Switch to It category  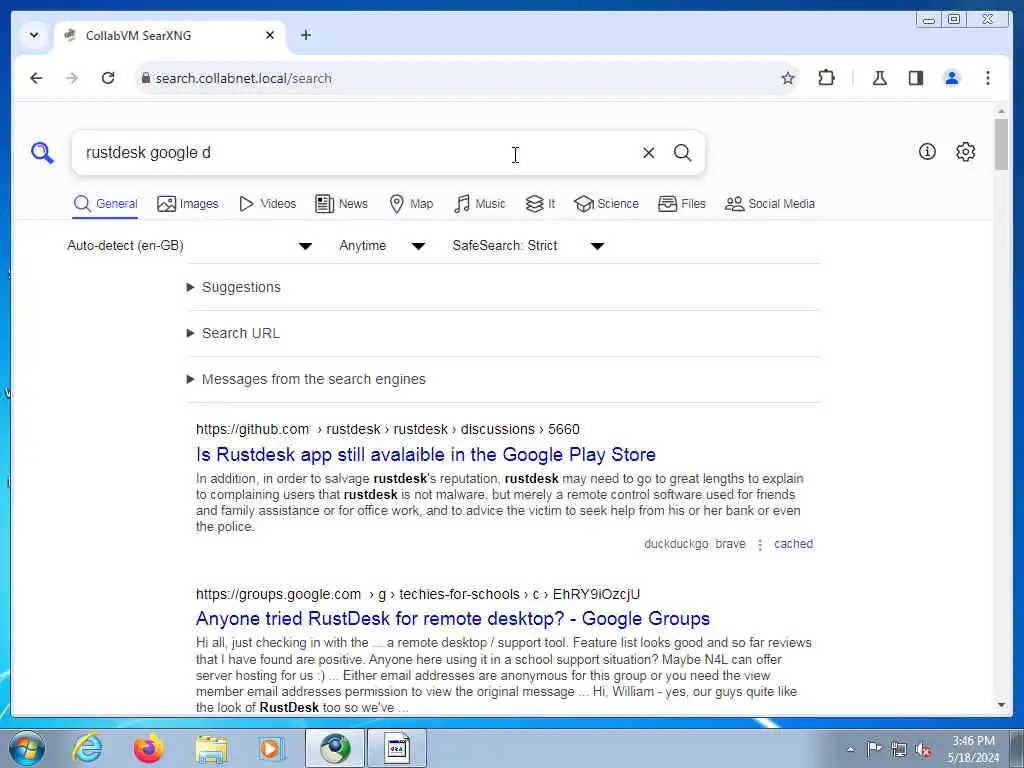540,204
